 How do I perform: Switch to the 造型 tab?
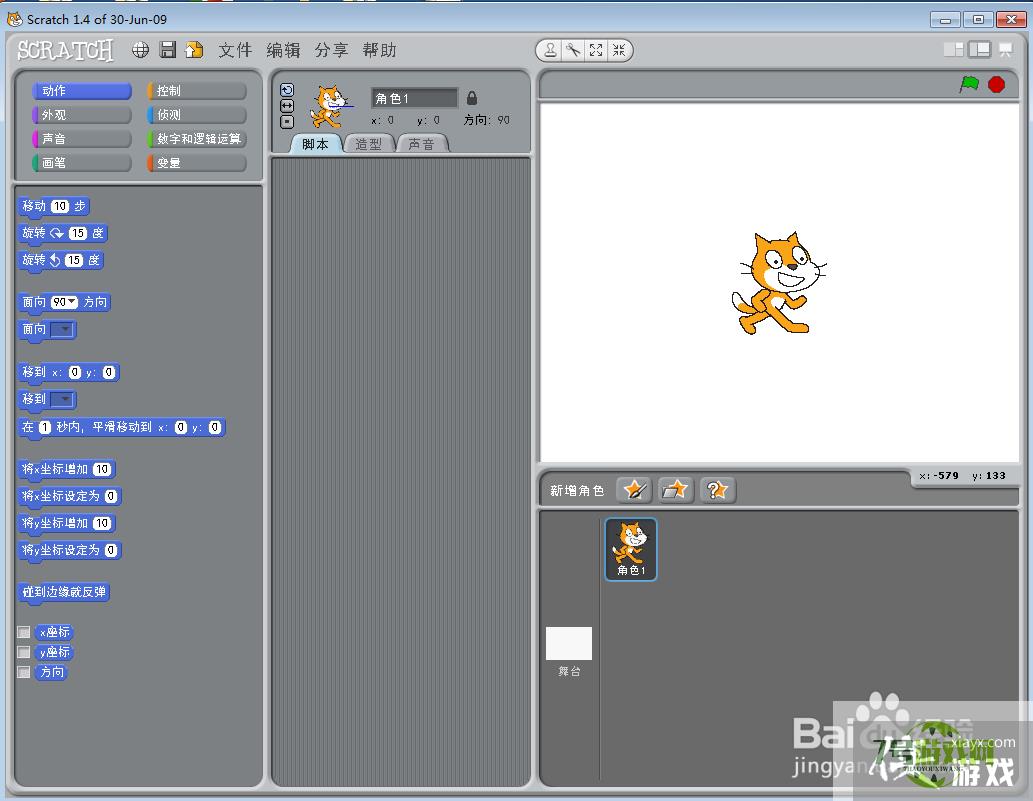click(369, 144)
